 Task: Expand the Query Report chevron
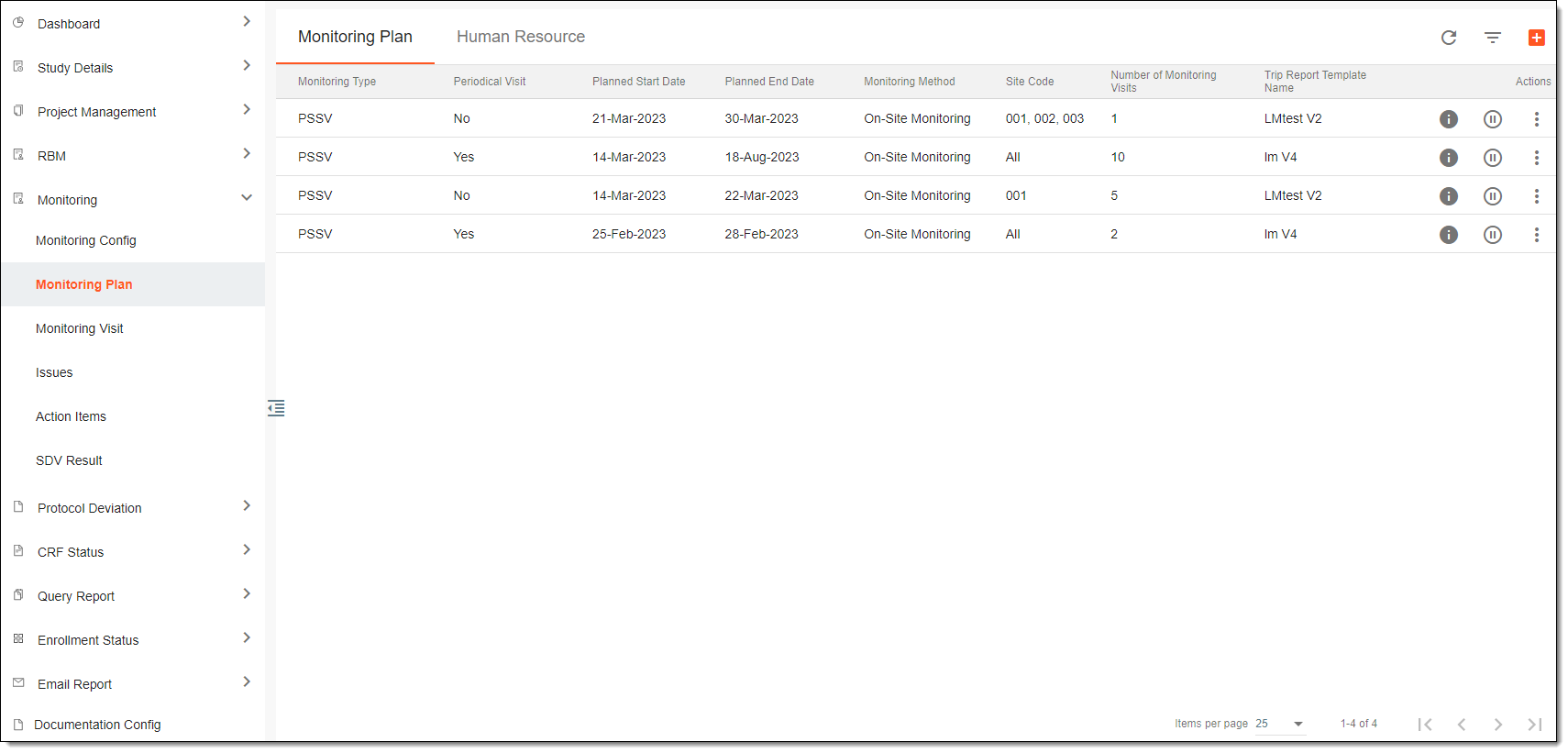click(247, 593)
